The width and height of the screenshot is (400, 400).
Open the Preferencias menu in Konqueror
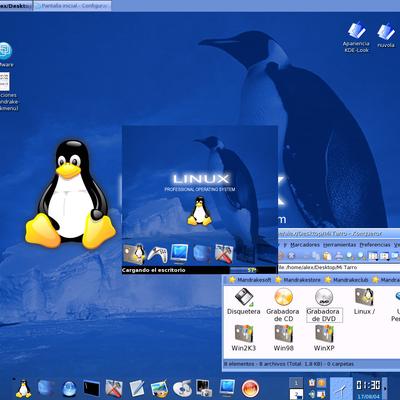375,245
